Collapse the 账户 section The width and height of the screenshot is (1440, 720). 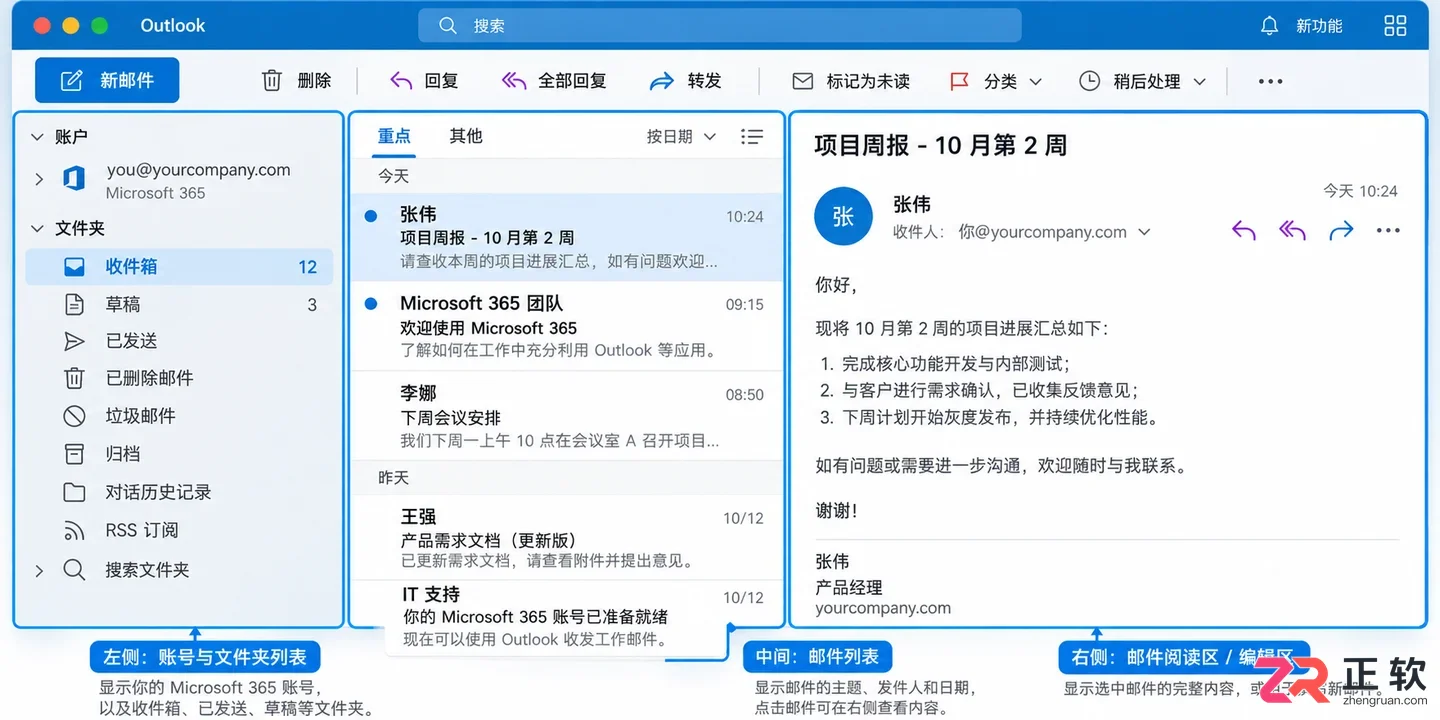(38, 137)
